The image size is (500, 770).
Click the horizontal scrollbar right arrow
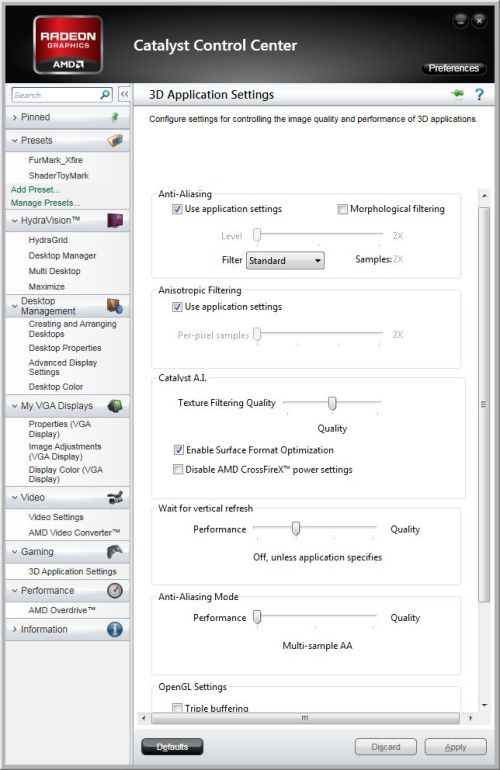coord(471,718)
